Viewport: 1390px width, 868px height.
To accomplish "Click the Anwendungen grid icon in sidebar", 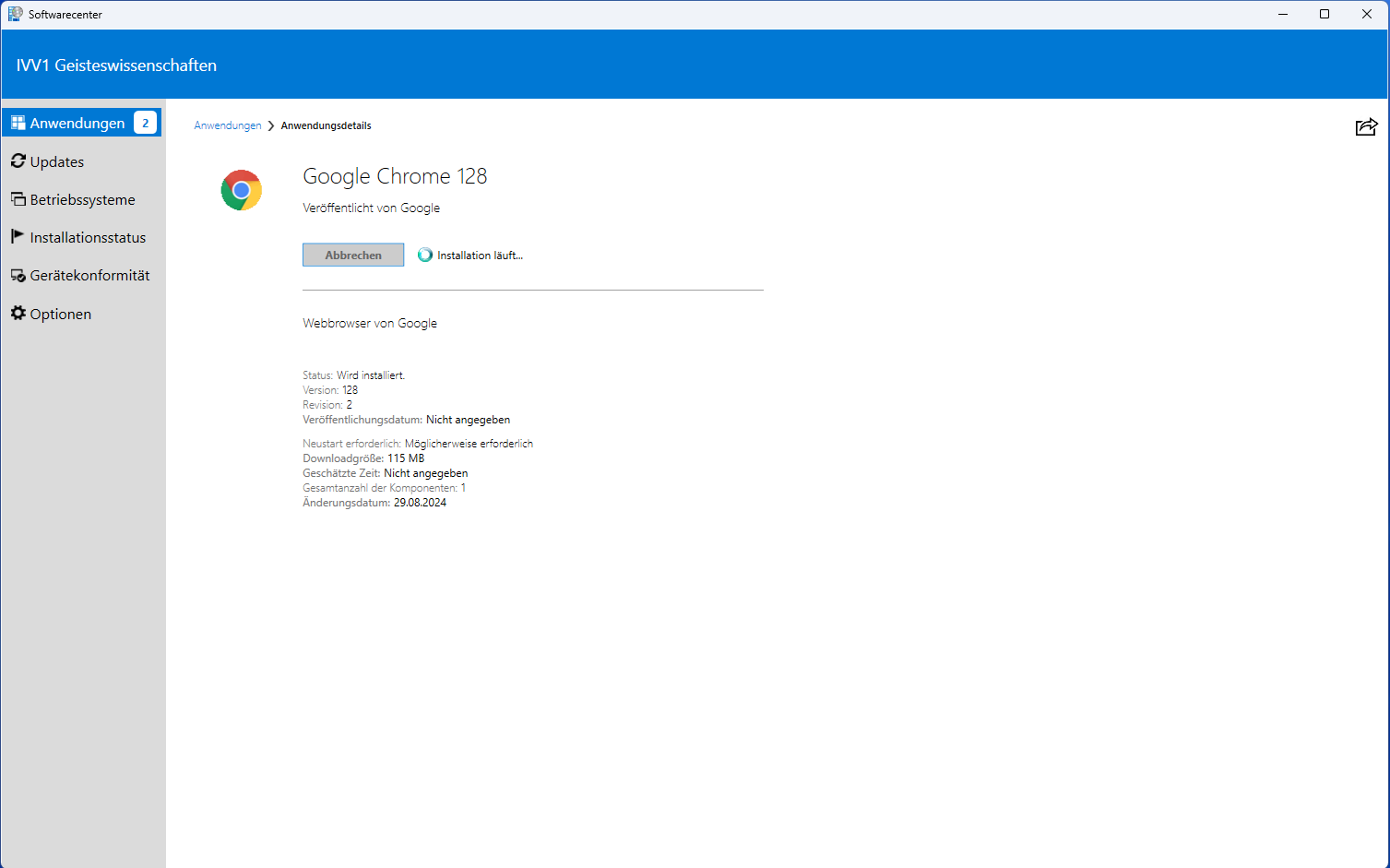I will 18,123.
